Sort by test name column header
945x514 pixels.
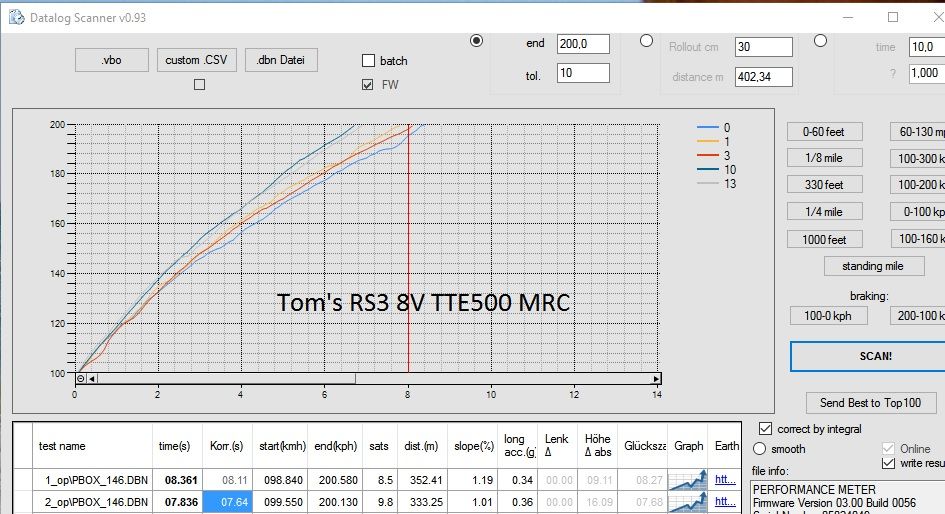point(92,447)
